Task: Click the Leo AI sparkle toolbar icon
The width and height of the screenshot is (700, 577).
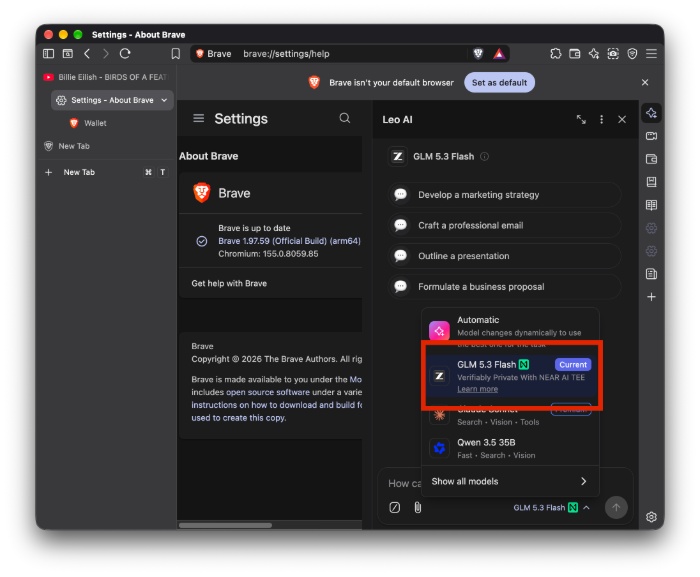Action: click(x=594, y=54)
